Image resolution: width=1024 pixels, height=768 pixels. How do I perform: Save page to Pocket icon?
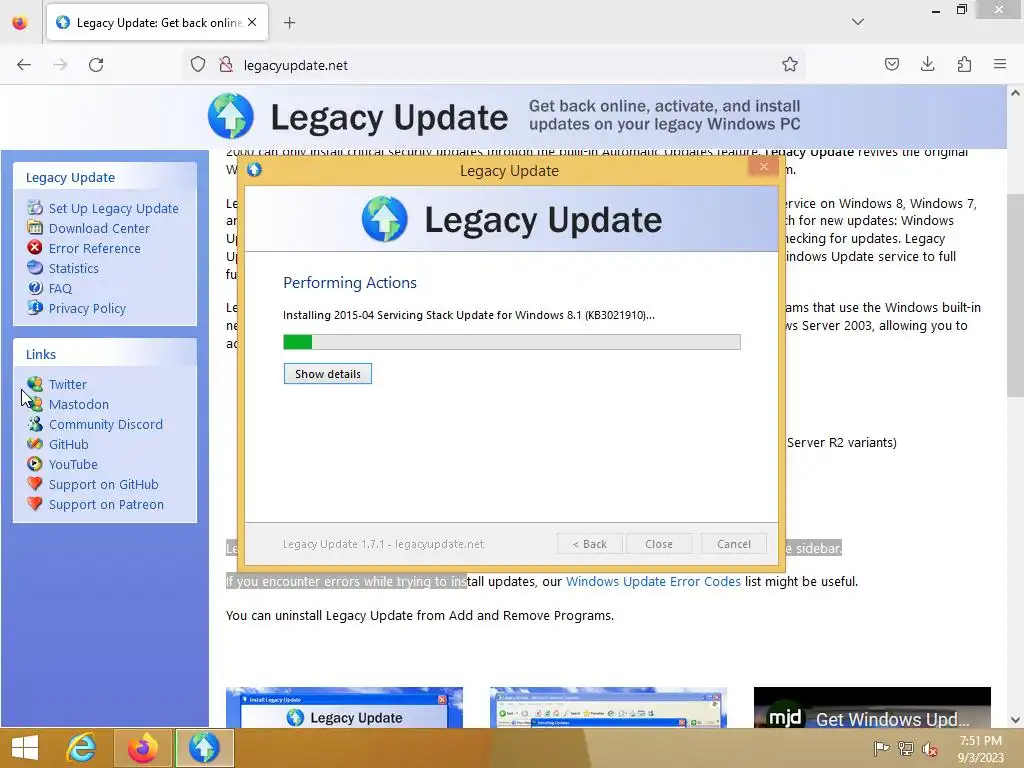pos(891,65)
